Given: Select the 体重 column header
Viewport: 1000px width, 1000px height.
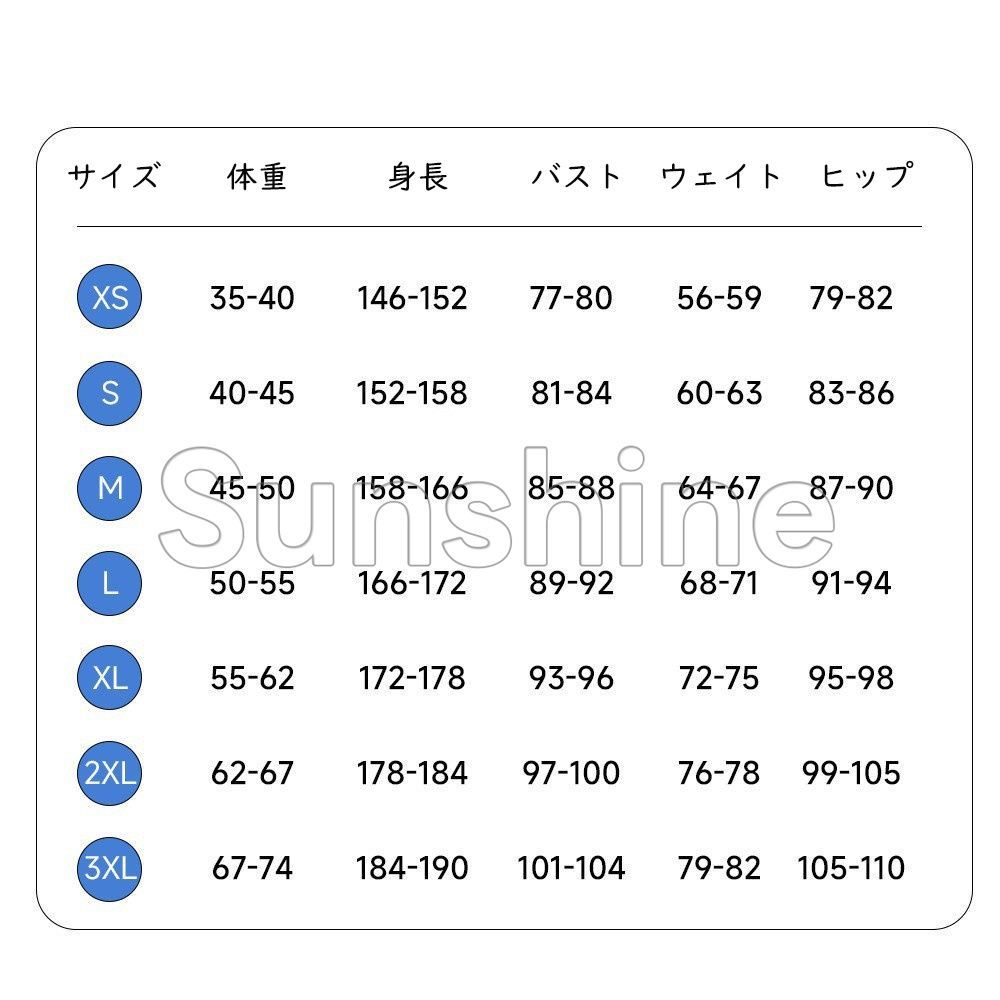Looking at the screenshot, I should pos(256,177).
